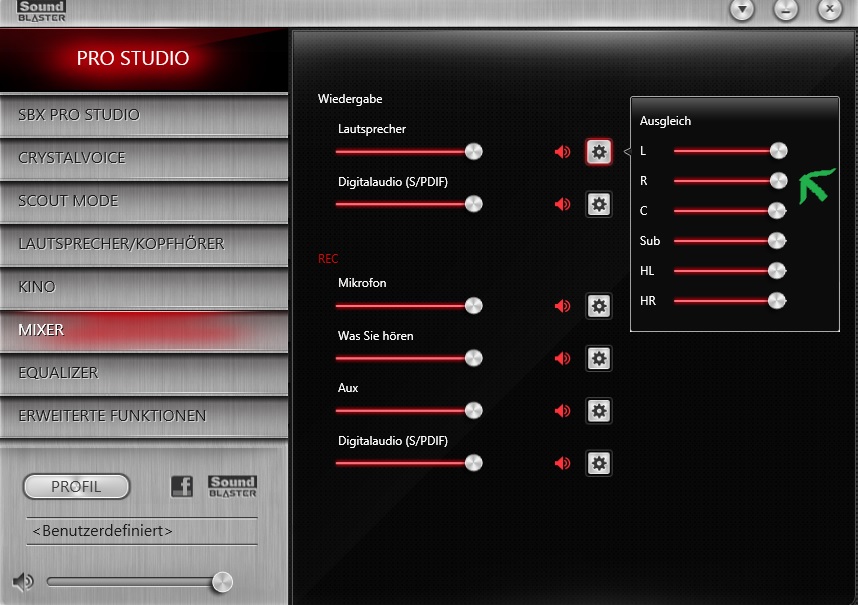
Task: Open the EQUALIZER section
Action: (x=144, y=374)
